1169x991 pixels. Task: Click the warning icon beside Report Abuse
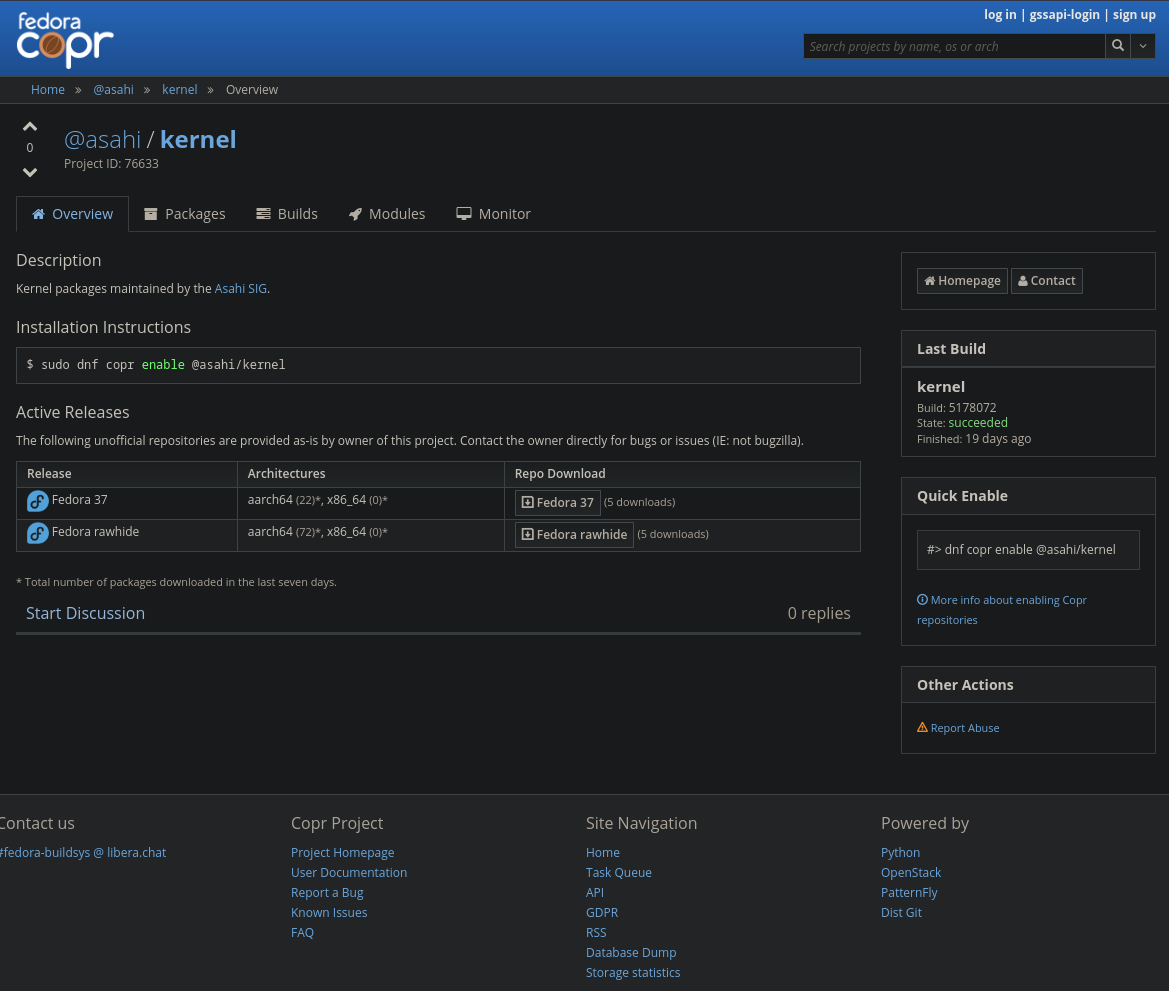(x=922, y=727)
